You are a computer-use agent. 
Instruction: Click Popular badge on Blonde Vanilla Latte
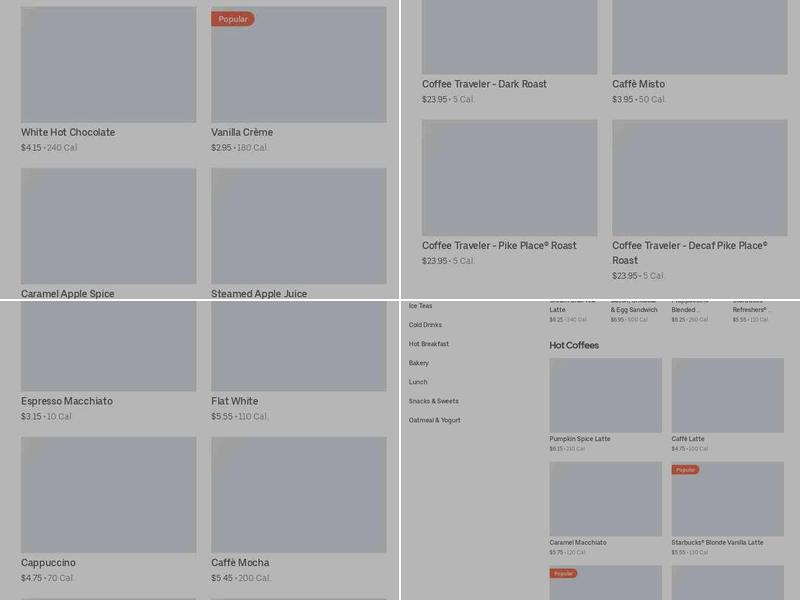685,470
